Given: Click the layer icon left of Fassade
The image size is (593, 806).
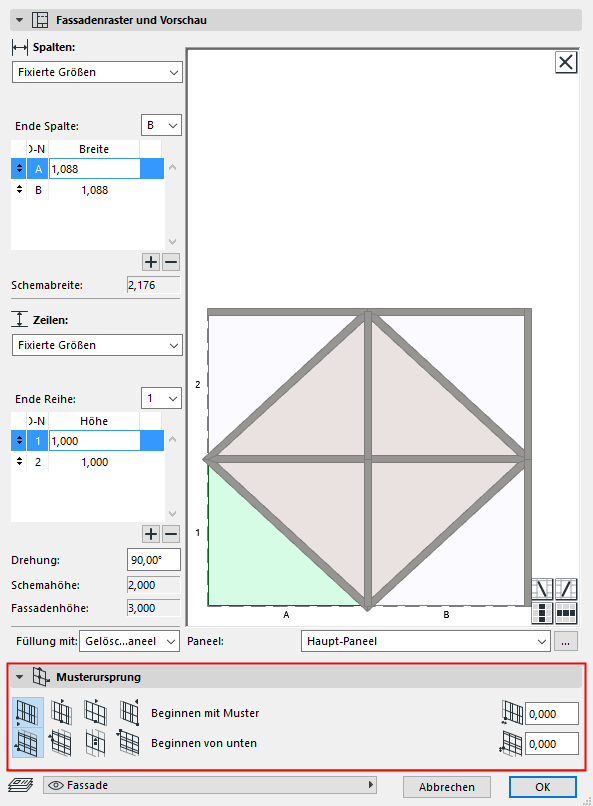Looking at the screenshot, I should pyautogui.click(x=21, y=785).
